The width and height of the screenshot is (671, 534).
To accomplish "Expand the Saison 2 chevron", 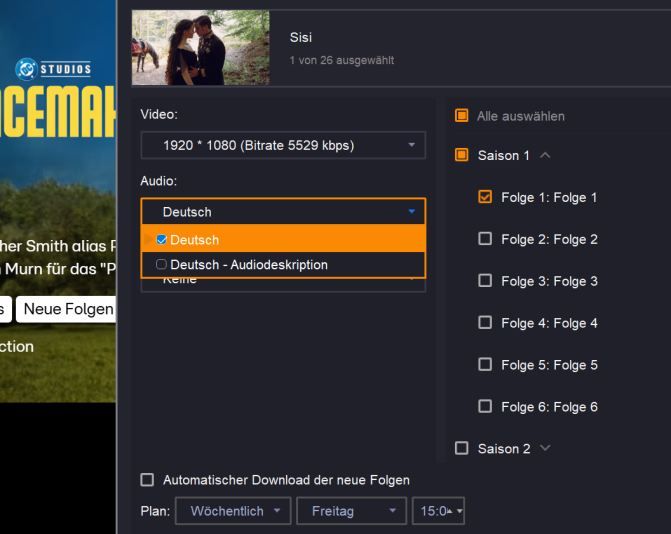I will (x=545, y=448).
